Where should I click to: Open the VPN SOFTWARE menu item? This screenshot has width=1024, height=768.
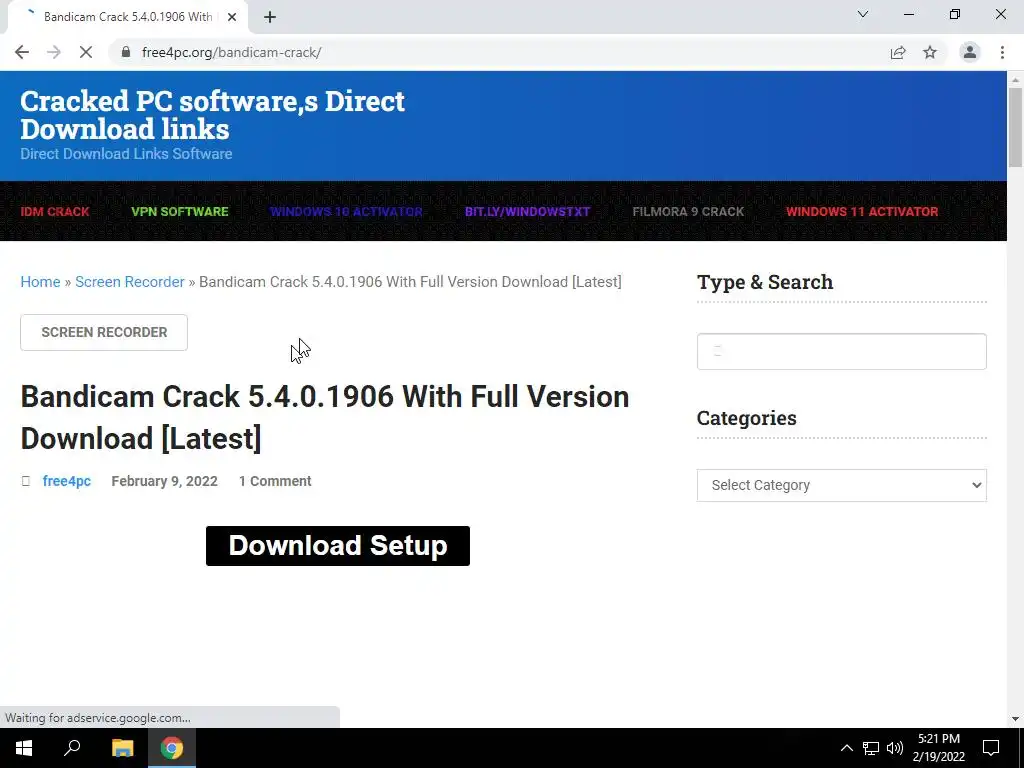point(180,212)
